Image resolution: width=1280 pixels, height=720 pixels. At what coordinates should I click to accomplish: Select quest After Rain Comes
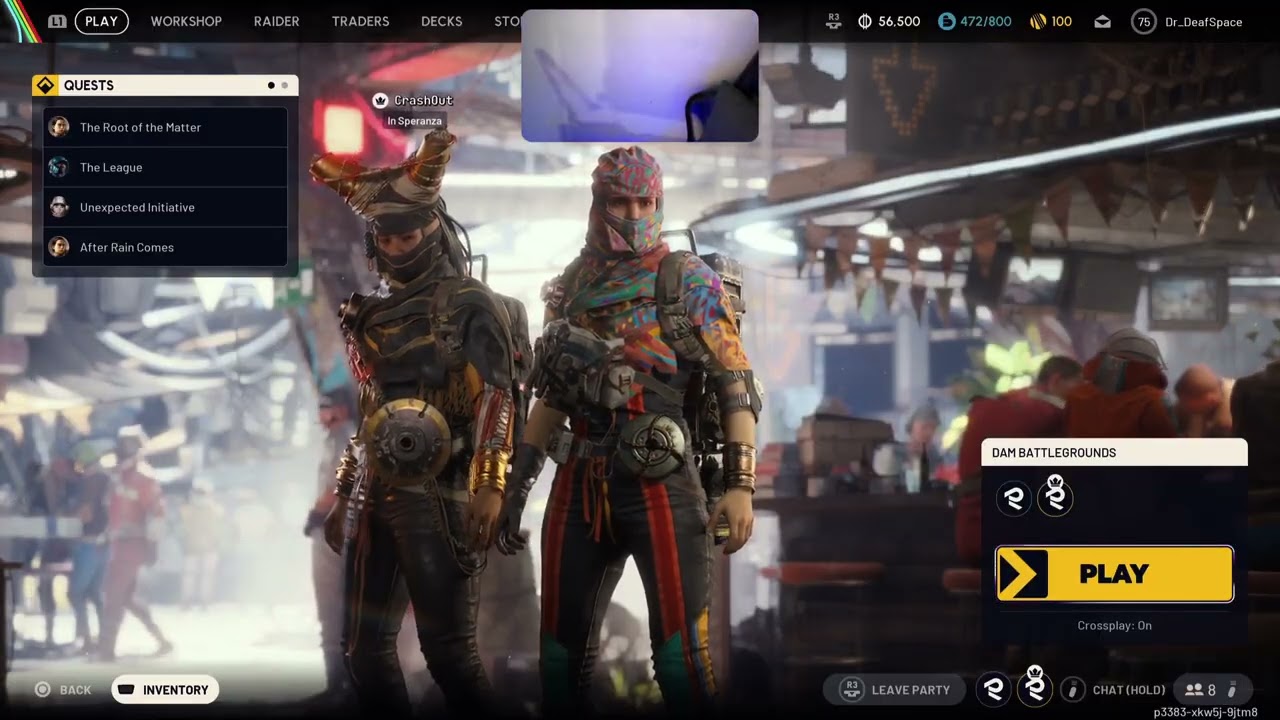[166, 247]
